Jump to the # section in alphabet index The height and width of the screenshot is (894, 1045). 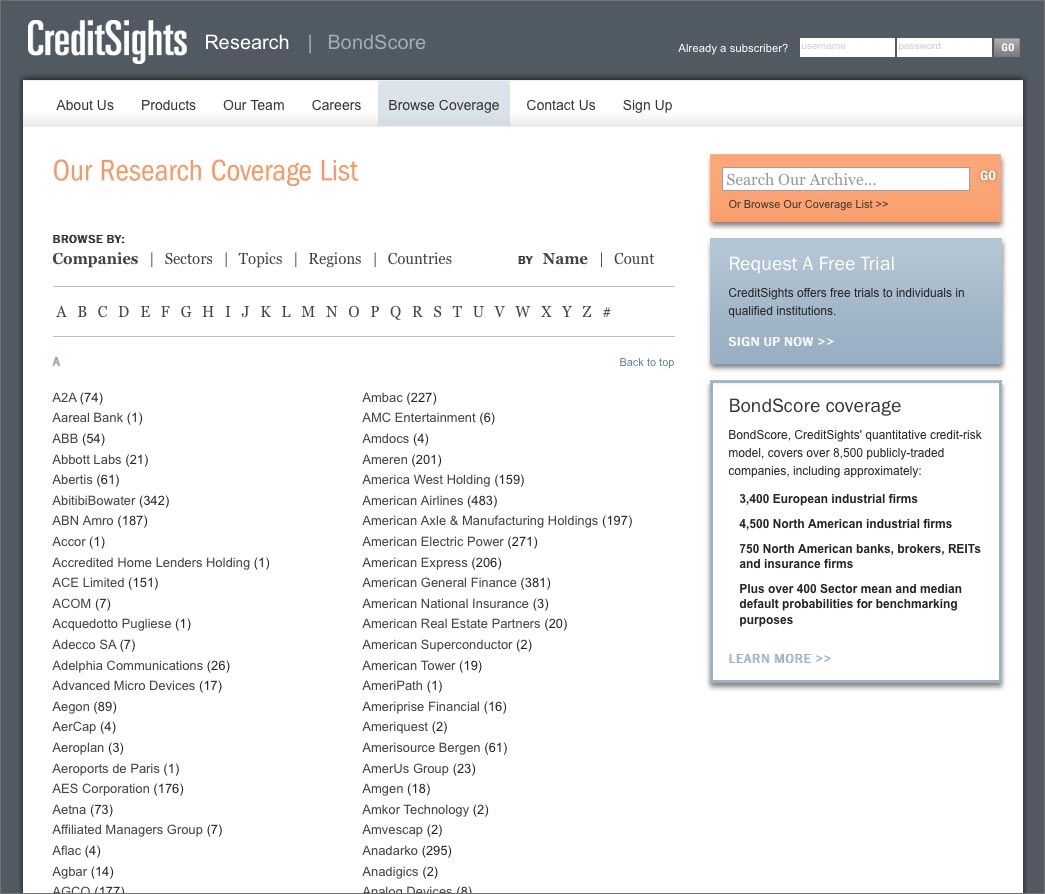[x=606, y=312]
